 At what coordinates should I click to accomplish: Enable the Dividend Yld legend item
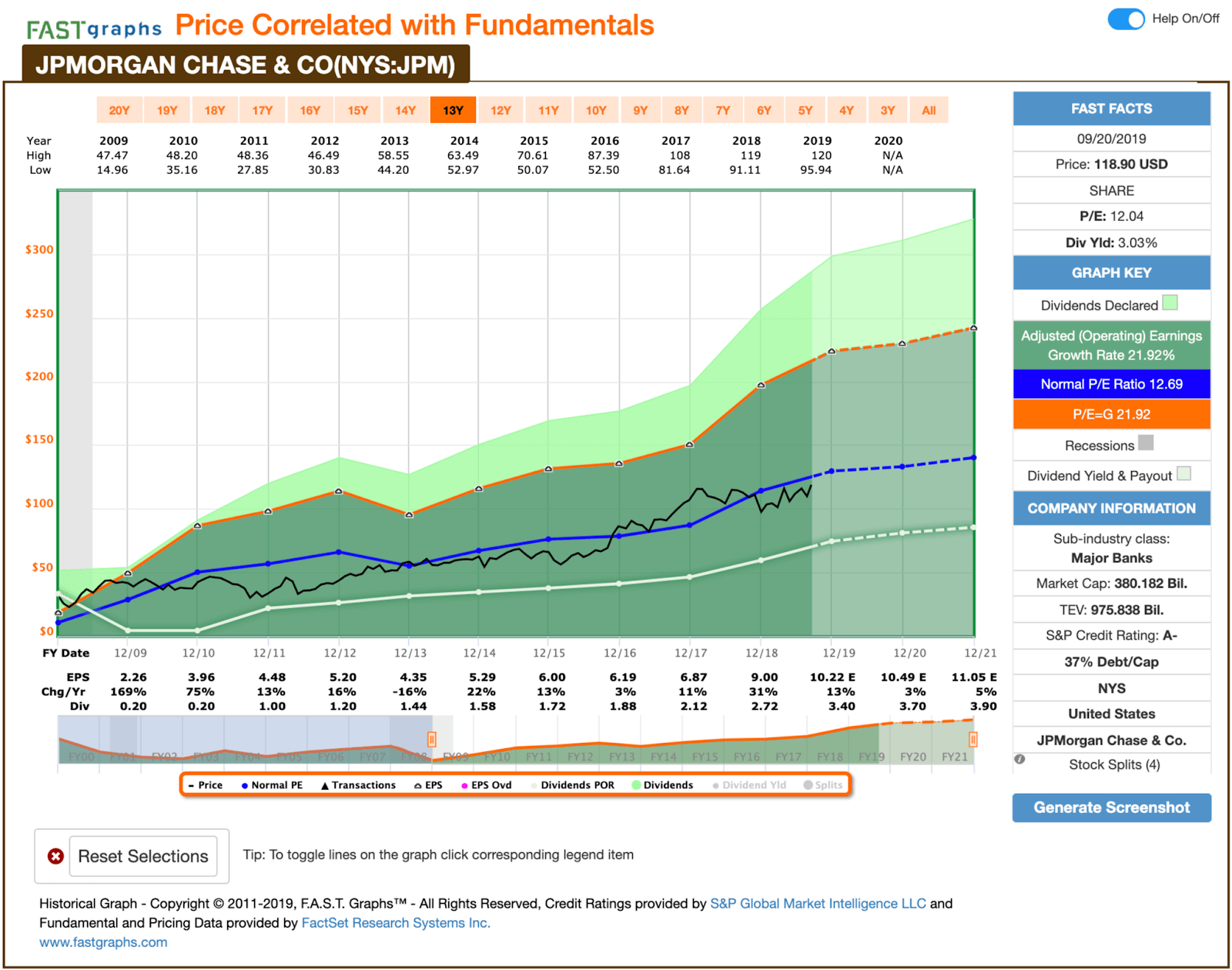pos(749,785)
